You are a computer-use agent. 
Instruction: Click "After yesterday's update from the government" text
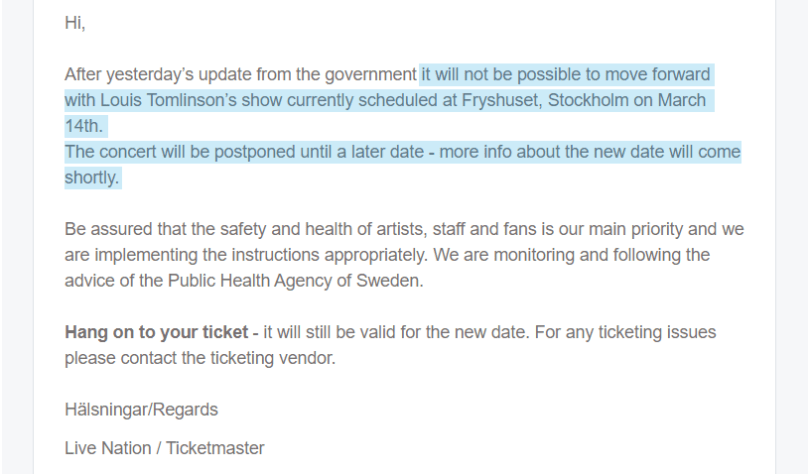[x=240, y=75]
